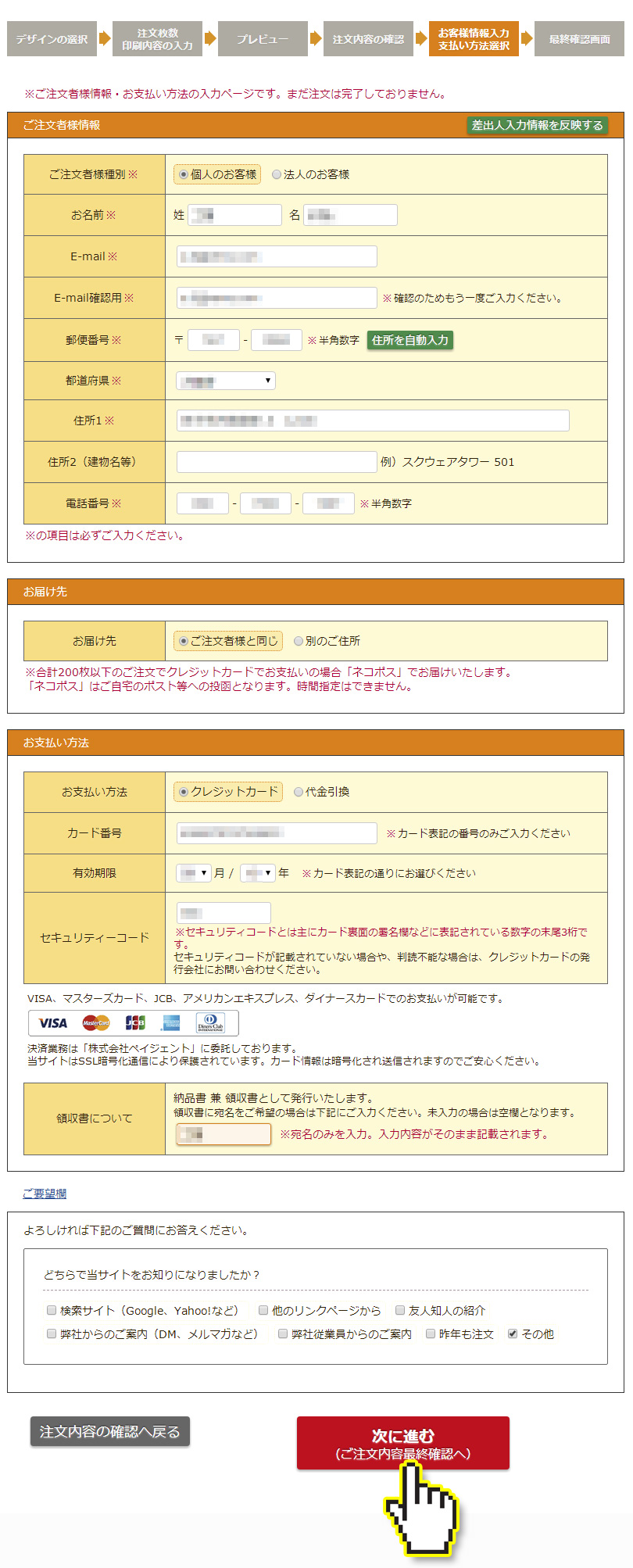Click 差出人入力情報を反映する button

point(538,125)
